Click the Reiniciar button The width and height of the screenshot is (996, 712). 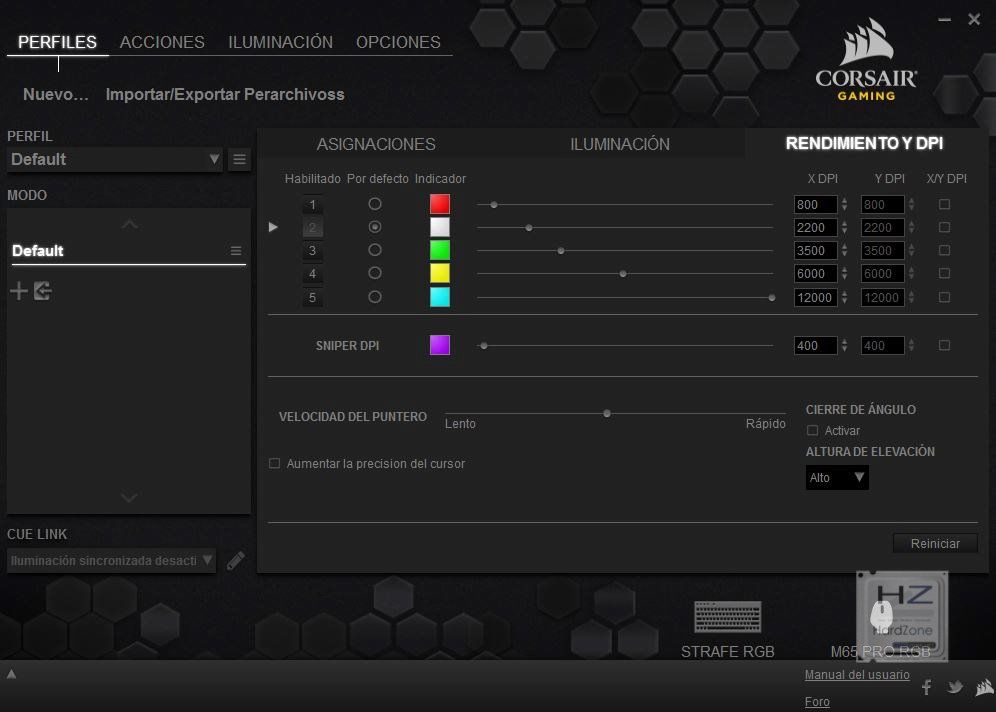coord(935,544)
